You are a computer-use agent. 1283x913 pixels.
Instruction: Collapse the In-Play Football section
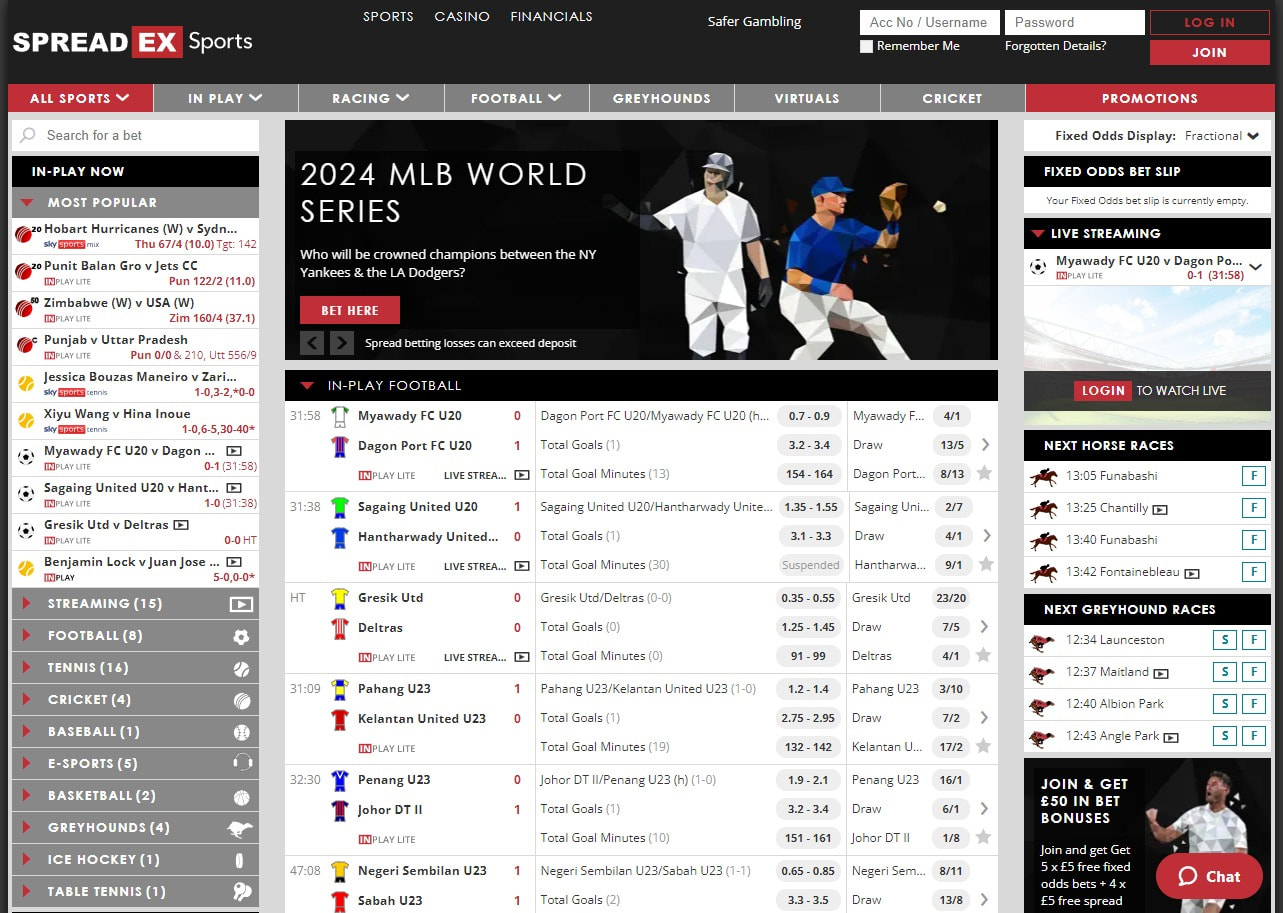tap(307, 386)
